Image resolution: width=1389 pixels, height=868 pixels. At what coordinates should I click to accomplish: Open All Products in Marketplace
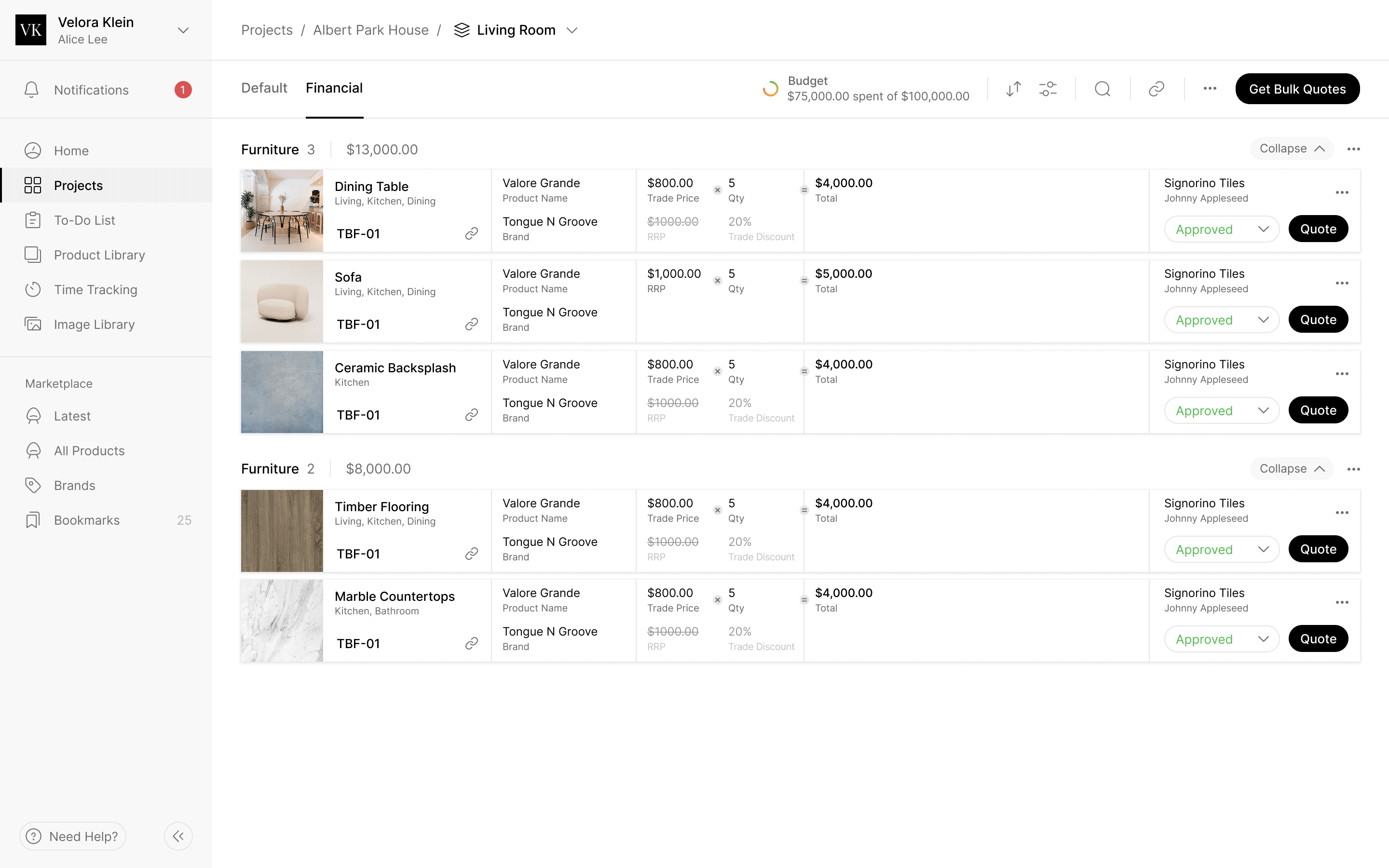click(x=106, y=451)
